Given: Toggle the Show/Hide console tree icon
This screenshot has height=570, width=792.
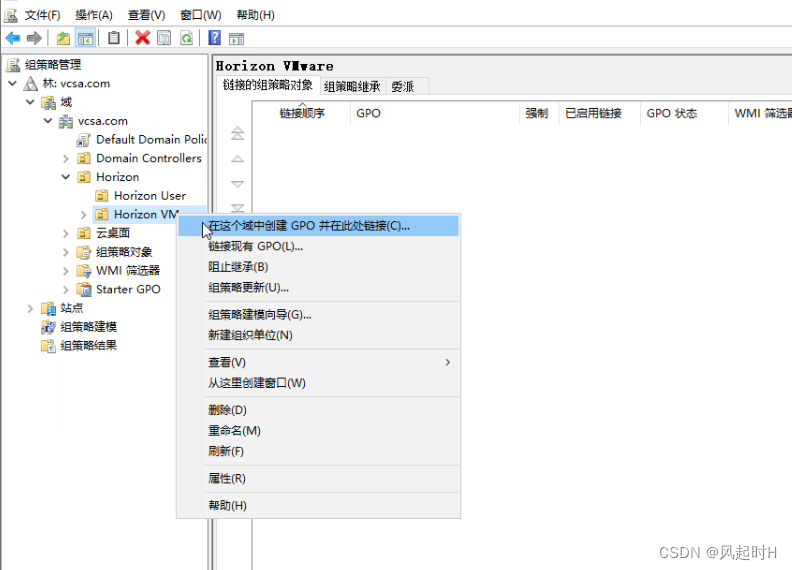Looking at the screenshot, I should pyautogui.click(x=85, y=38).
